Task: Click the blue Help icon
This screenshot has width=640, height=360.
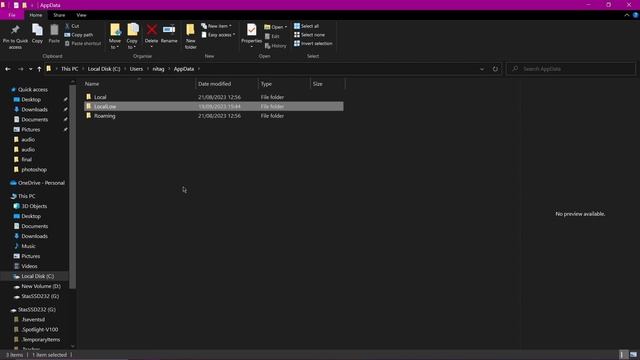Action: [636, 15]
